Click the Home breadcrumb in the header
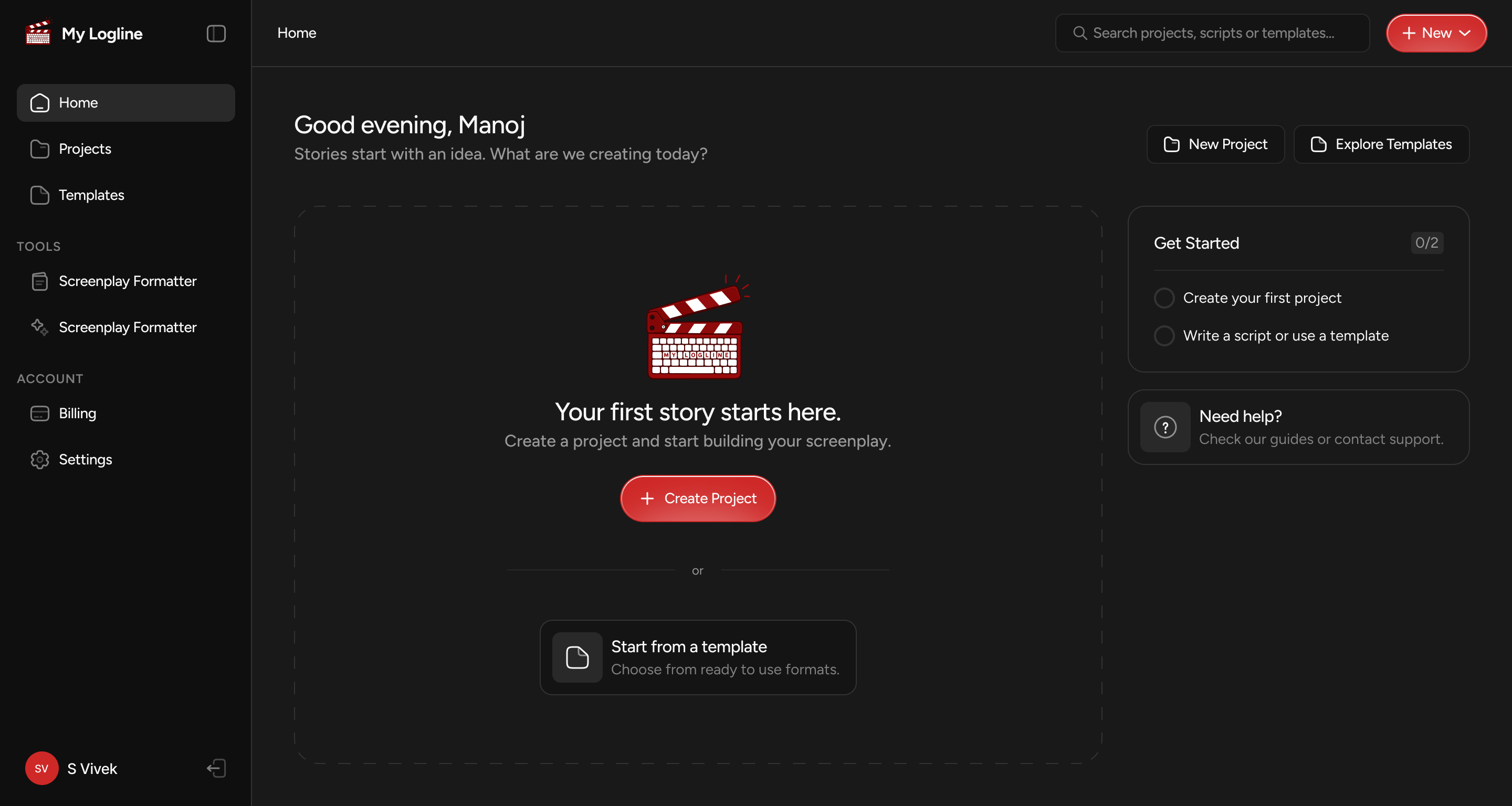Screen dimensions: 1512x806 [x=297, y=33]
